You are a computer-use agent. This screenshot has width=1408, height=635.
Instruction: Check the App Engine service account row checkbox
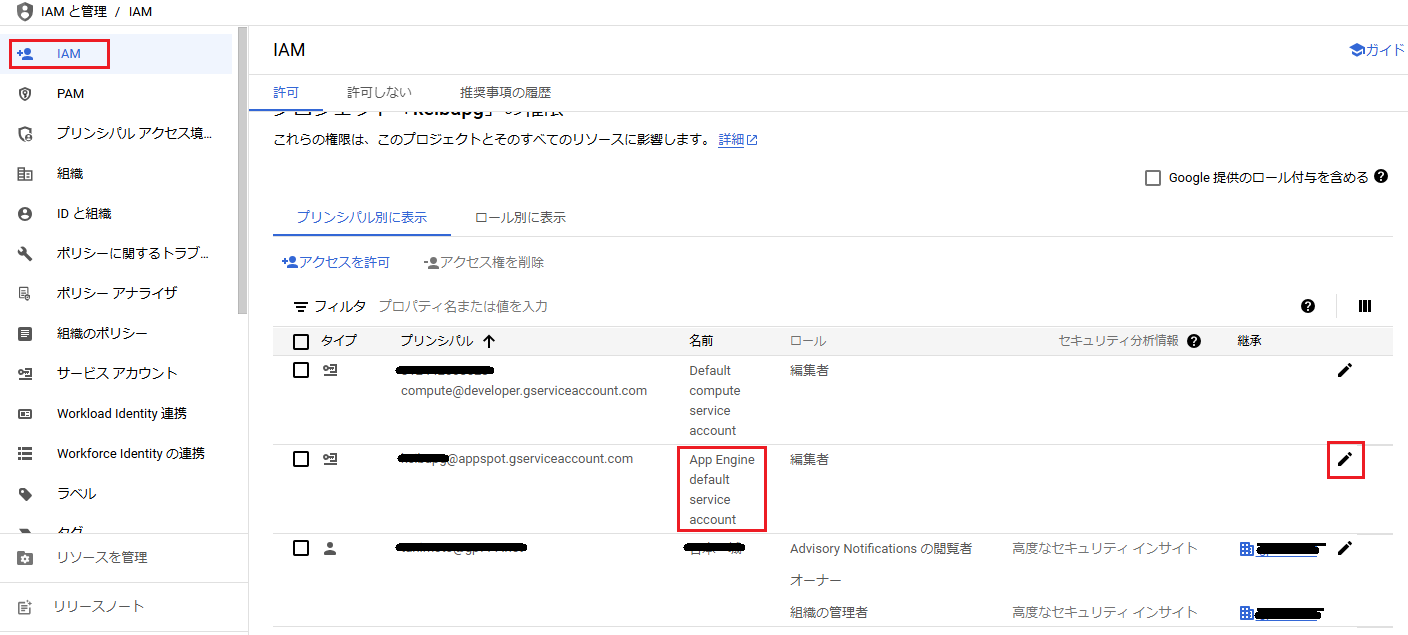(300, 458)
